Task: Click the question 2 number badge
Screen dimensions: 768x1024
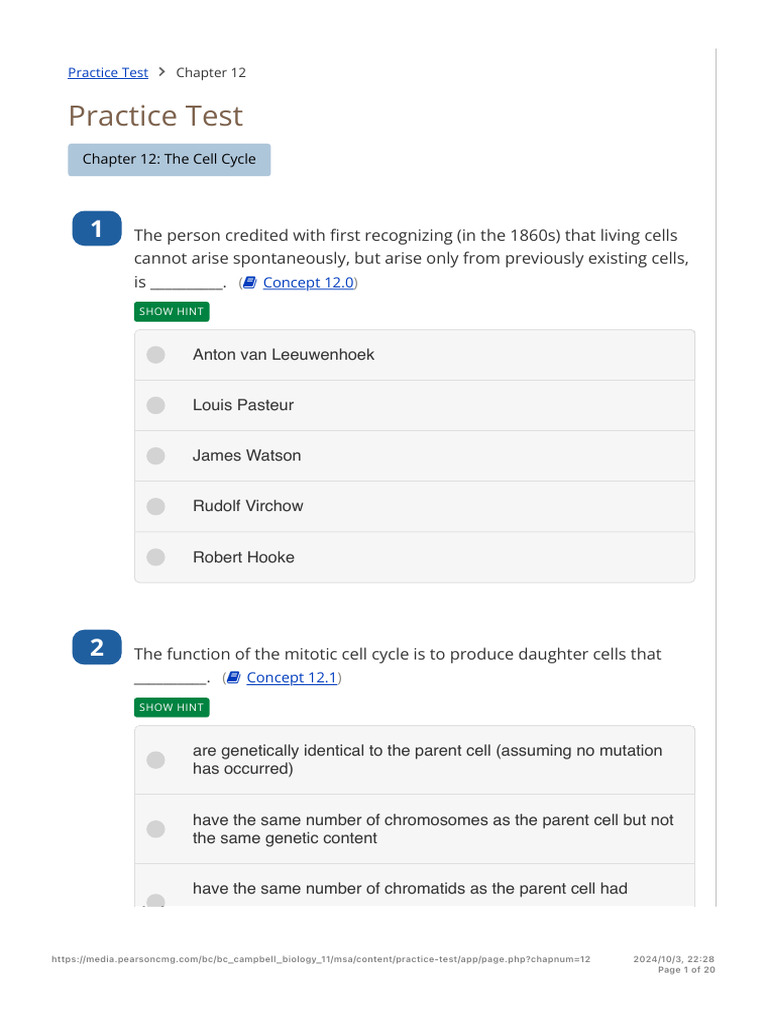Action: (97, 647)
